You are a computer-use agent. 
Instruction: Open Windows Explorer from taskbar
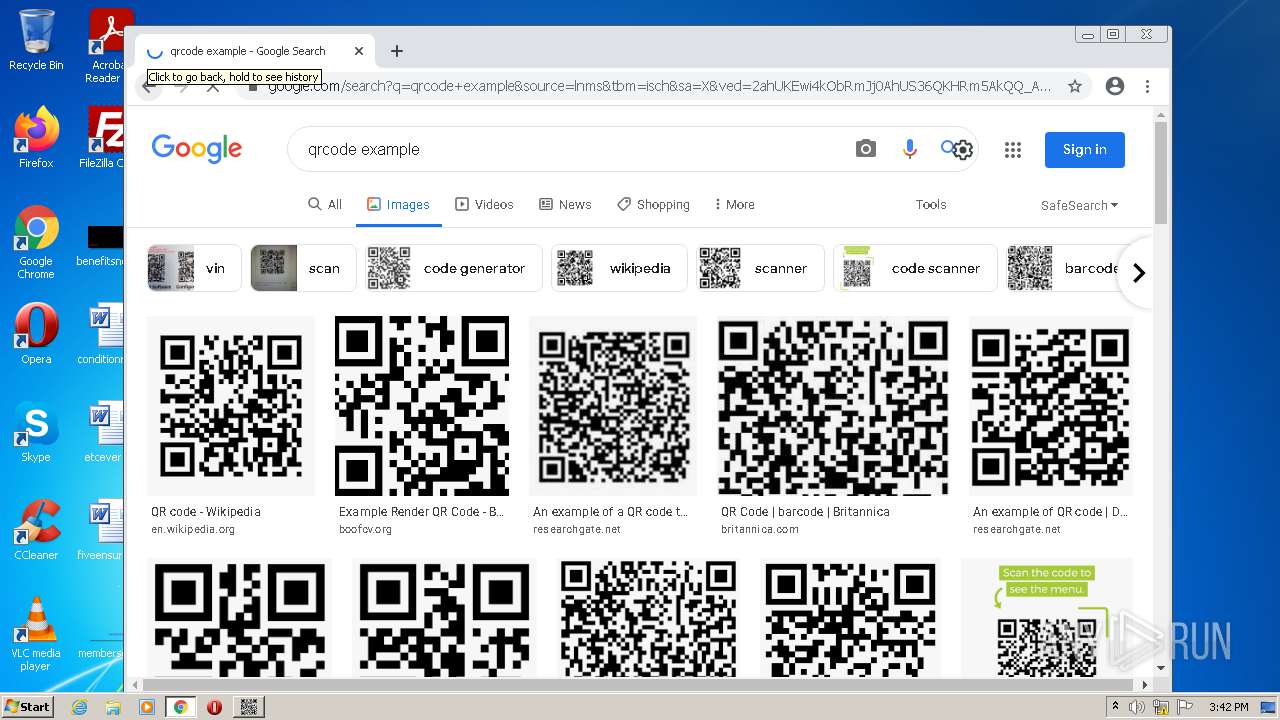pyautogui.click(x=113, y=707)
